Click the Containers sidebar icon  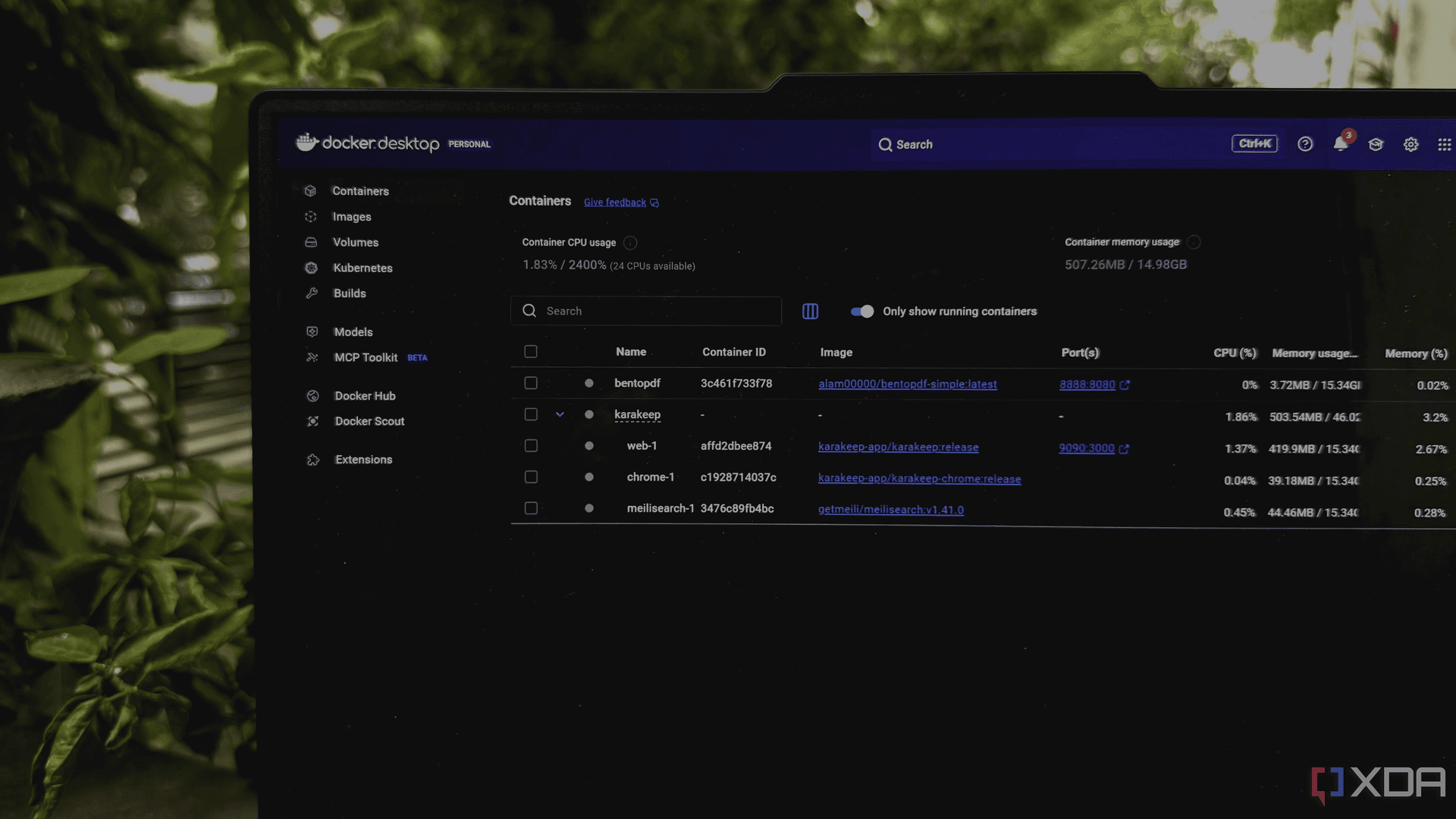click(310, 191)
